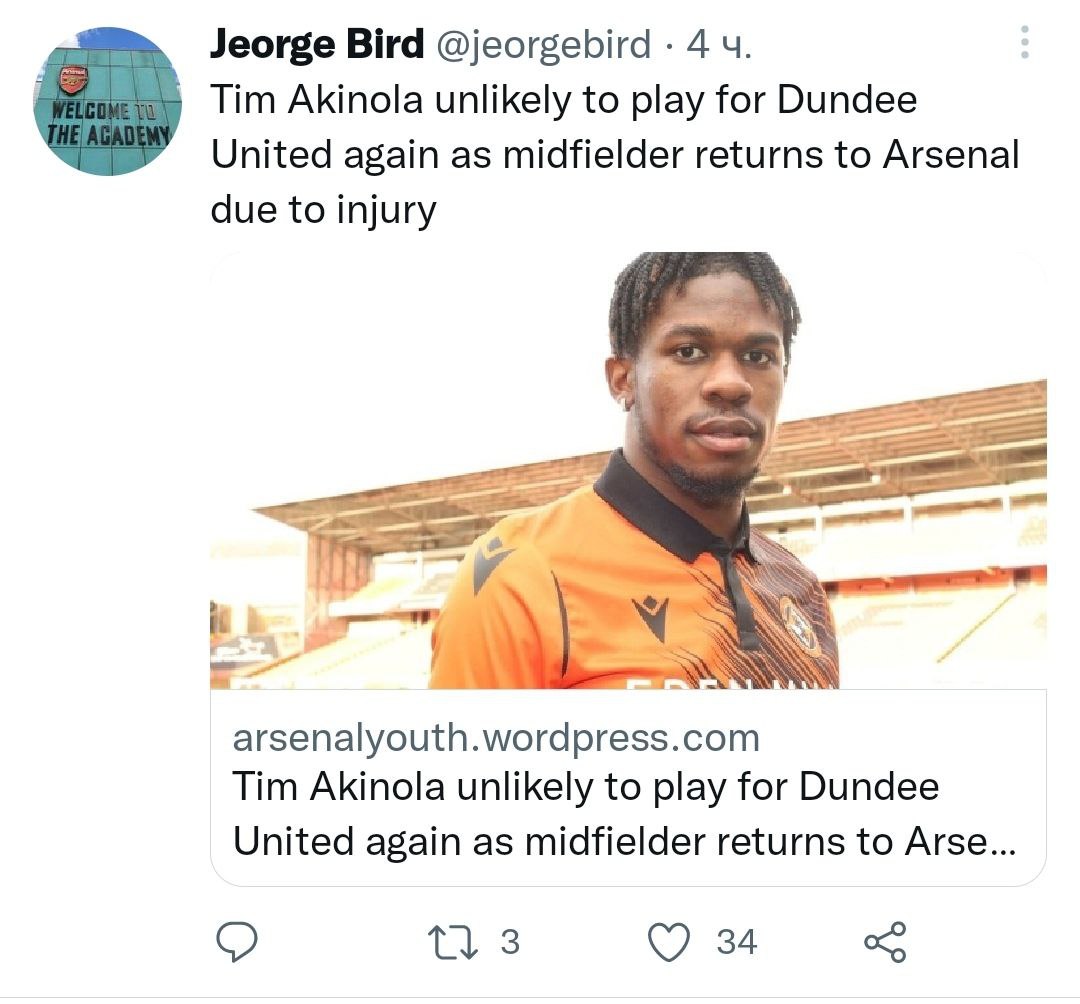Reply to Jeorge Bird's tweet

point(237,942)
